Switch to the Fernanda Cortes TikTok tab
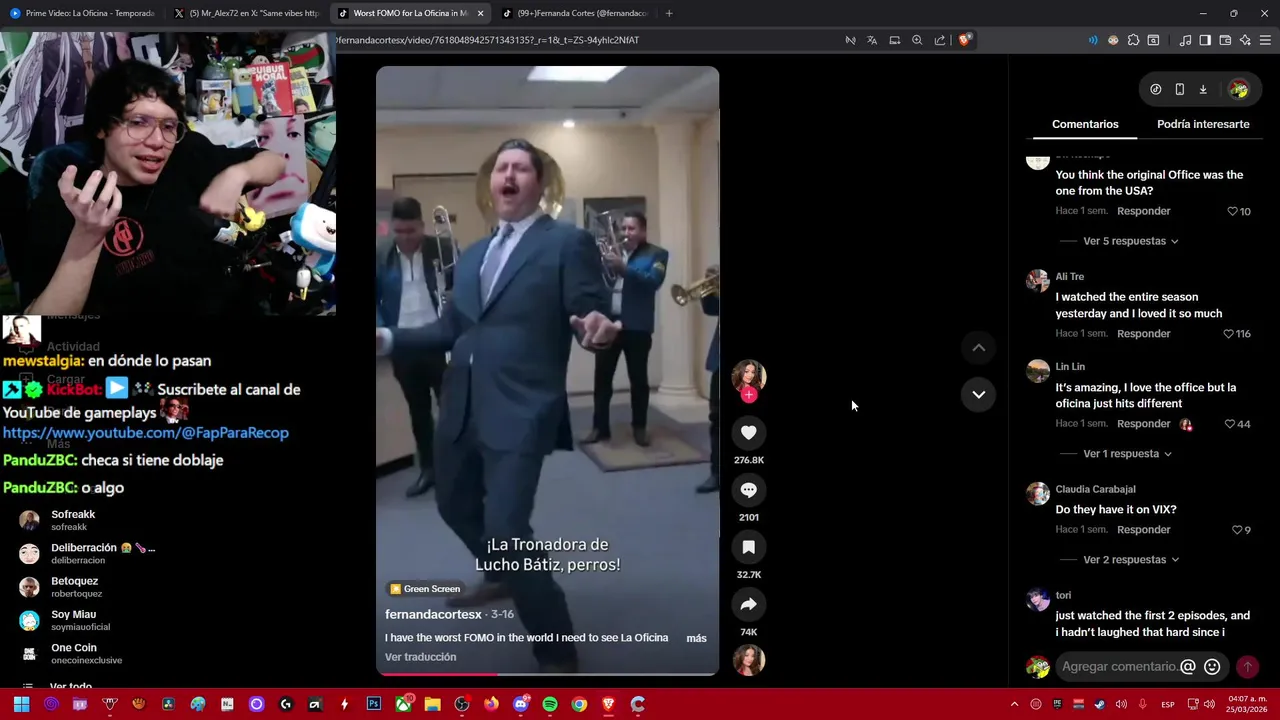The height and width of the screenshot is (720, 1280). (573, 13)
